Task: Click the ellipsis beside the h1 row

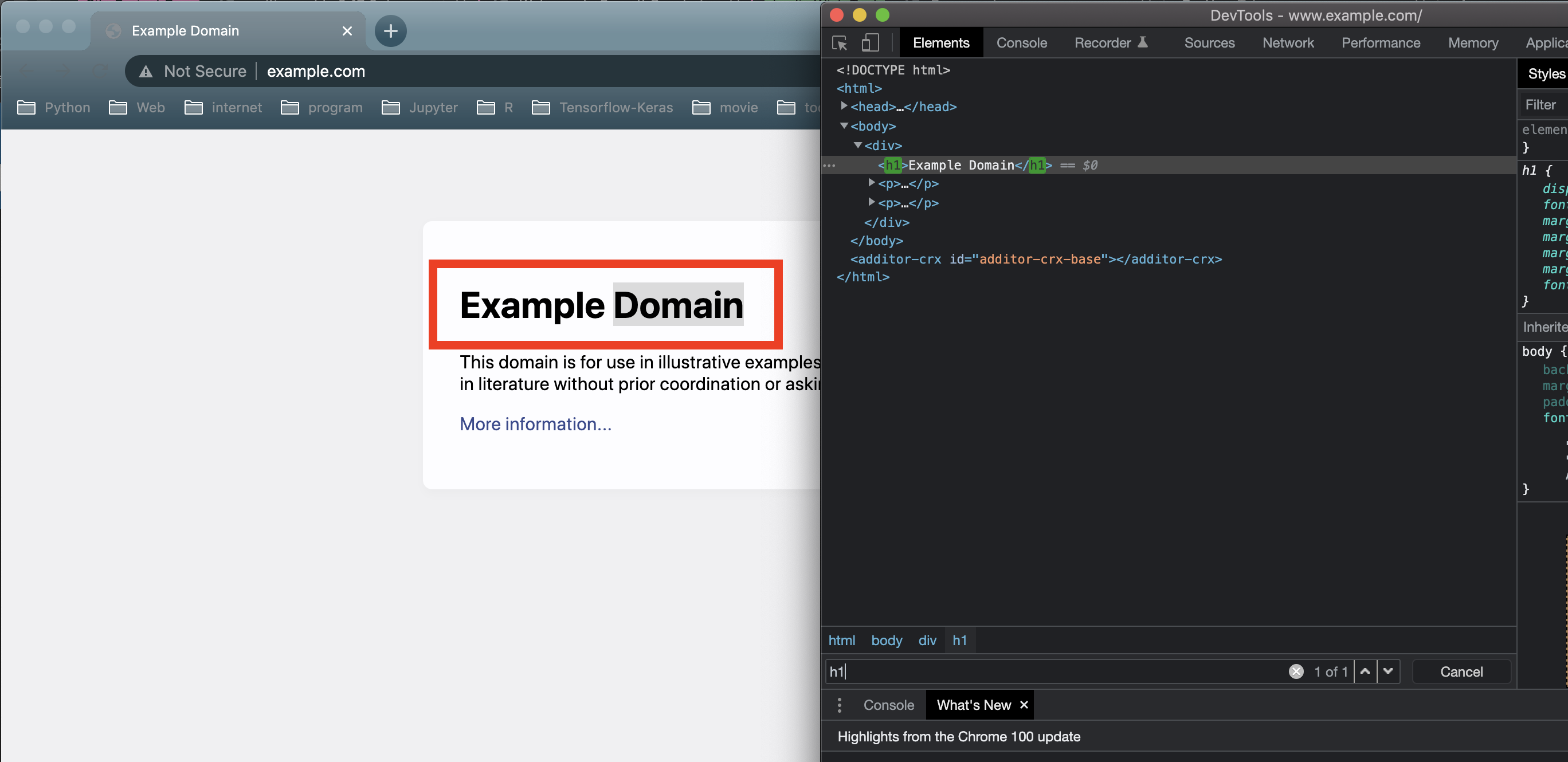Action: (x=829, y=166)
